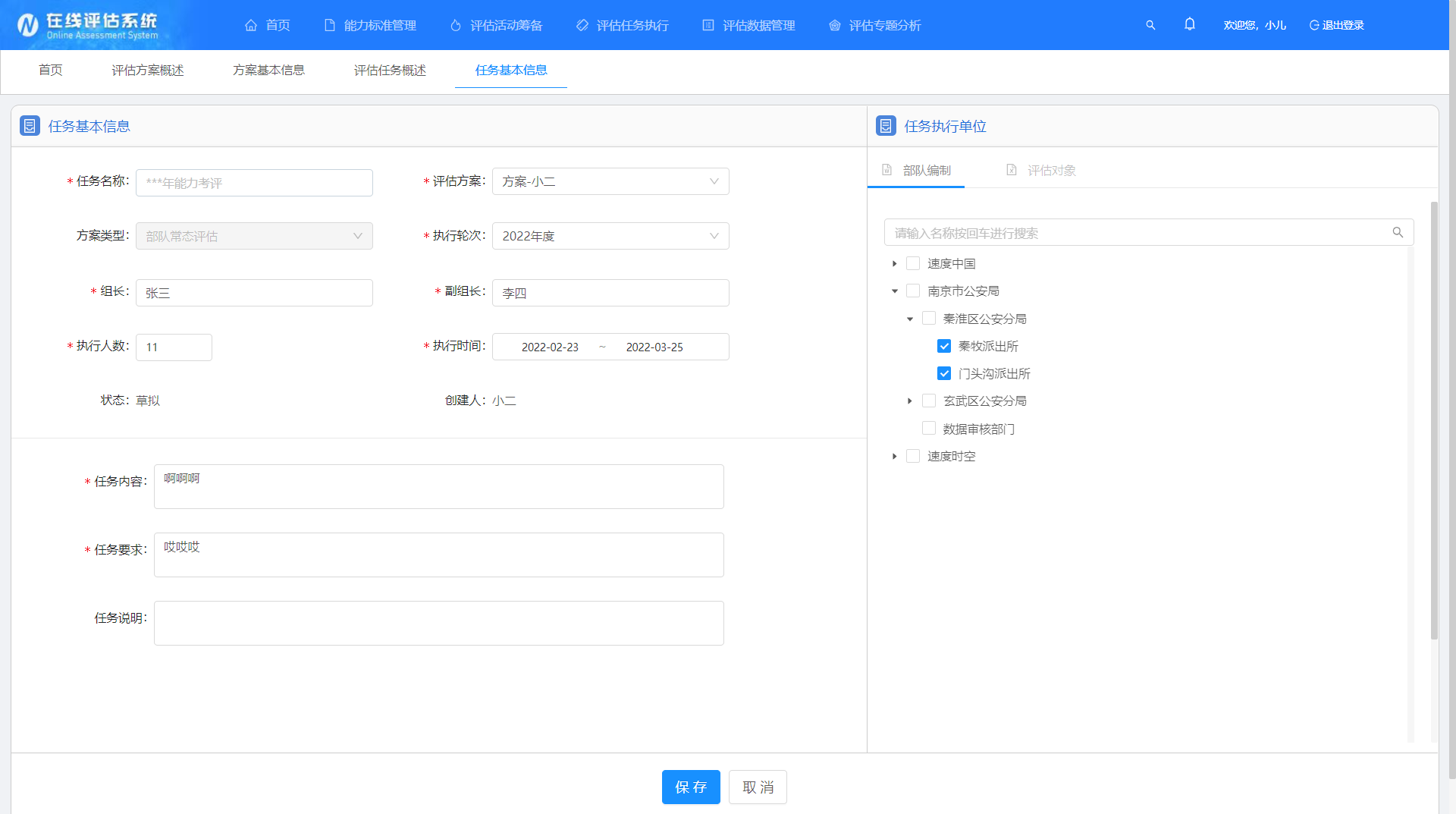
Task: Click the Online Assessment System logo
Action: pyautogui.click(x=87, y=25)
